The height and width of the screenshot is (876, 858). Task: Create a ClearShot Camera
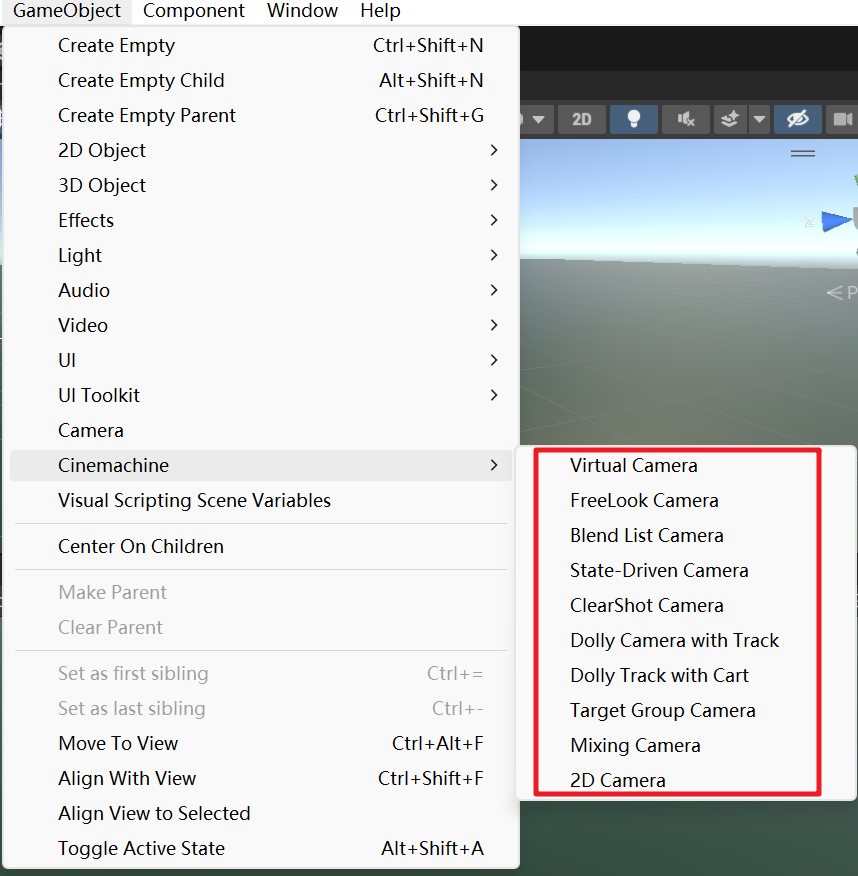click(x=685, y=606)
